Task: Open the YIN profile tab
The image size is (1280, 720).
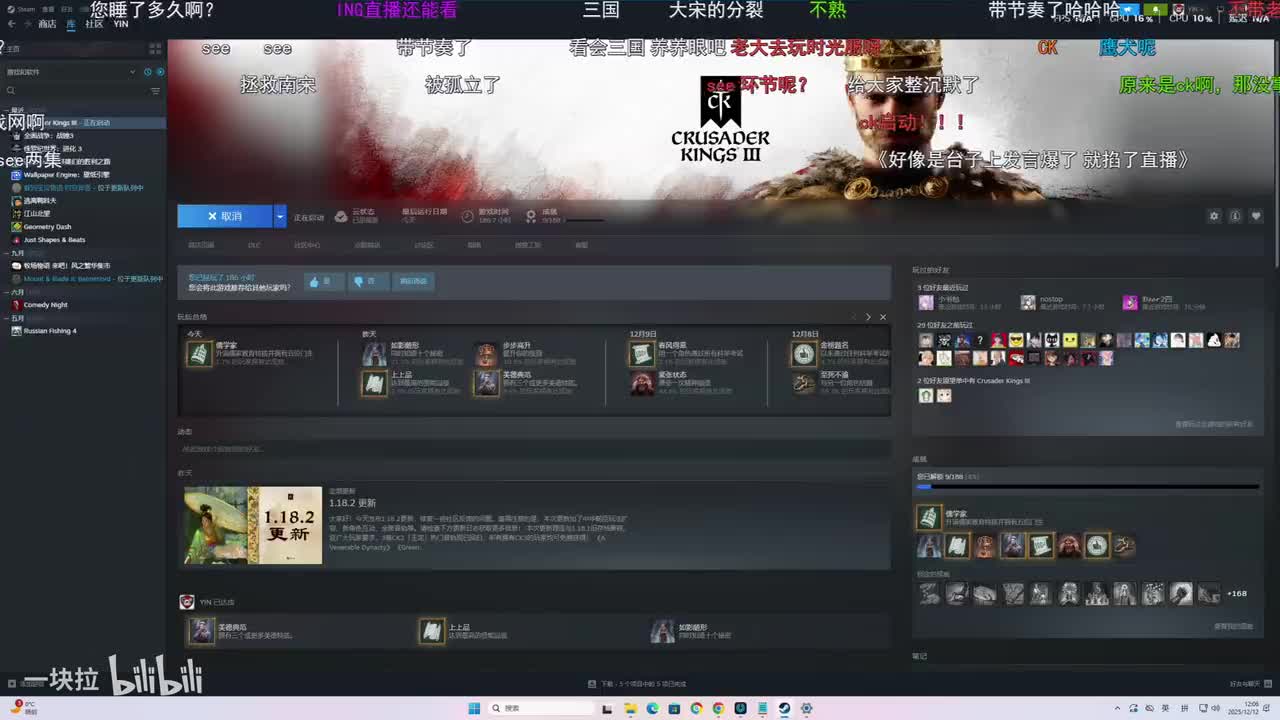Action: (121, 24)
